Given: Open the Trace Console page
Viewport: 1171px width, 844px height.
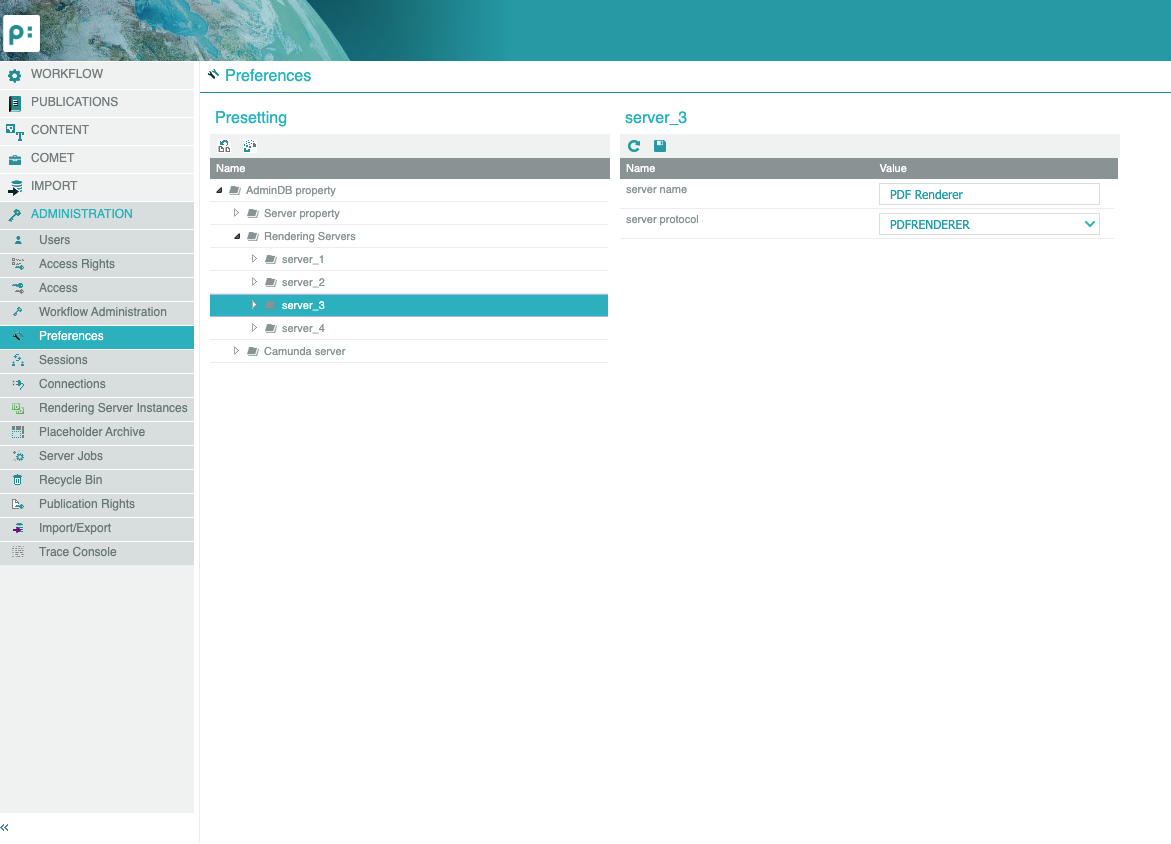Looking at the screenshot, I should [77, 552].
